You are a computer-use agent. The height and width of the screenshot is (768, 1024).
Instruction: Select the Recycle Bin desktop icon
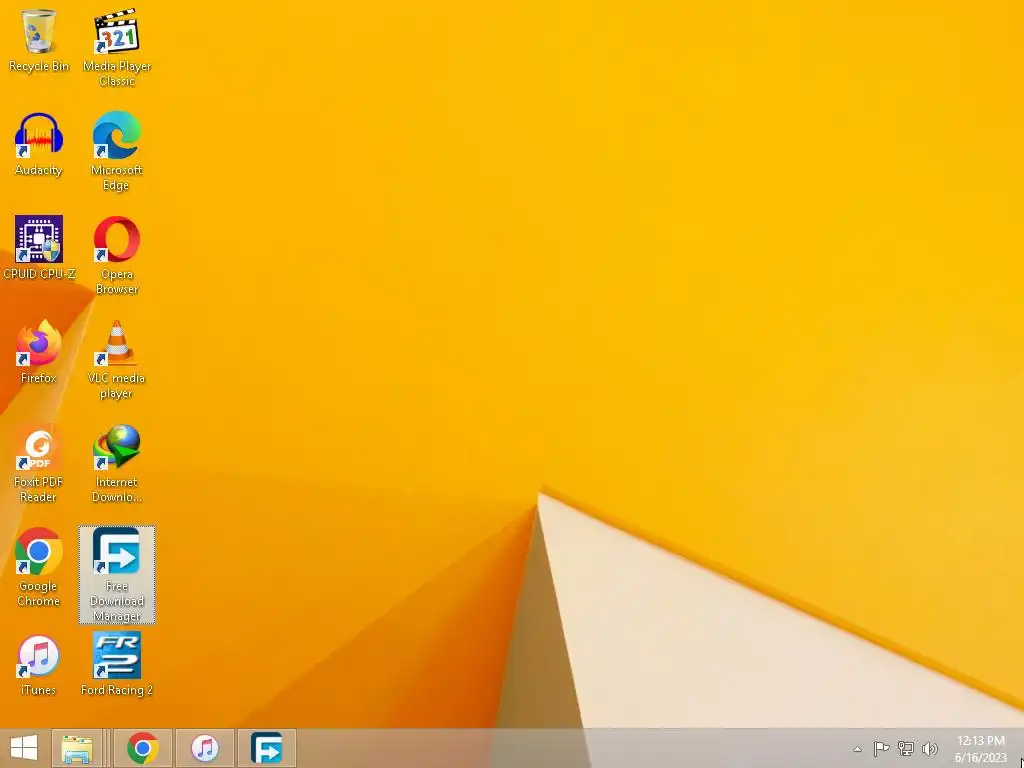39,40
